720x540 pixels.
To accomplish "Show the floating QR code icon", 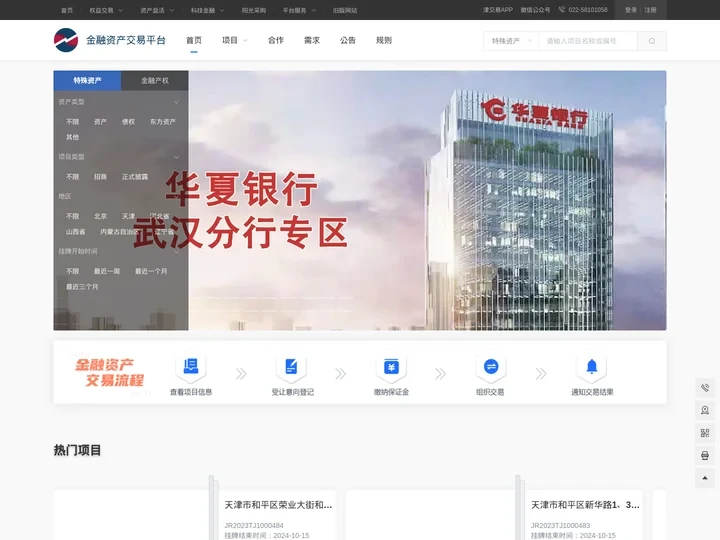I will point(705,433).
